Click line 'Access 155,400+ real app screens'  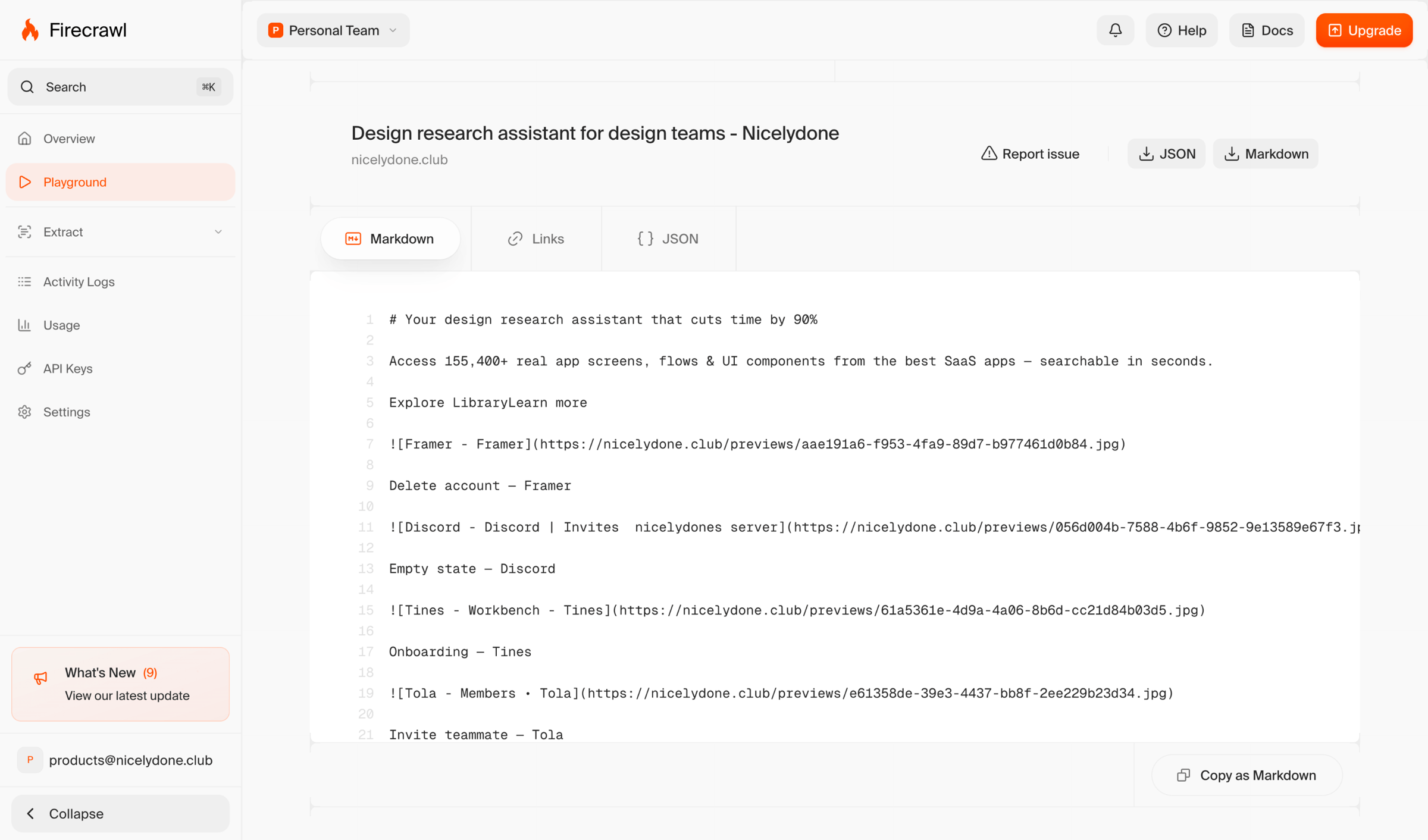tap(801, 361)
